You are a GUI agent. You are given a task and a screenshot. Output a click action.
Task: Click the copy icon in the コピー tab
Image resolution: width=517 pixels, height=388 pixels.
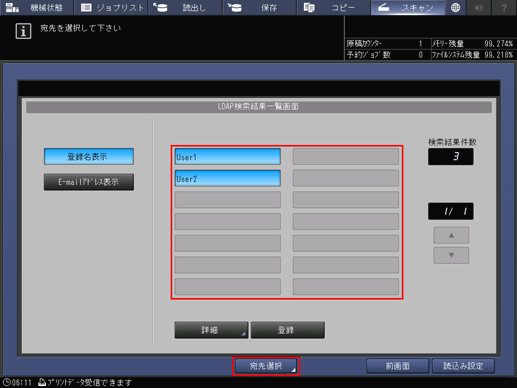pos(309,8)
